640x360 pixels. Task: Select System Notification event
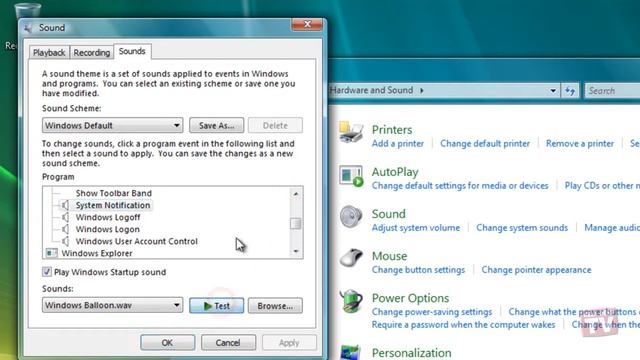coord(113,205)
